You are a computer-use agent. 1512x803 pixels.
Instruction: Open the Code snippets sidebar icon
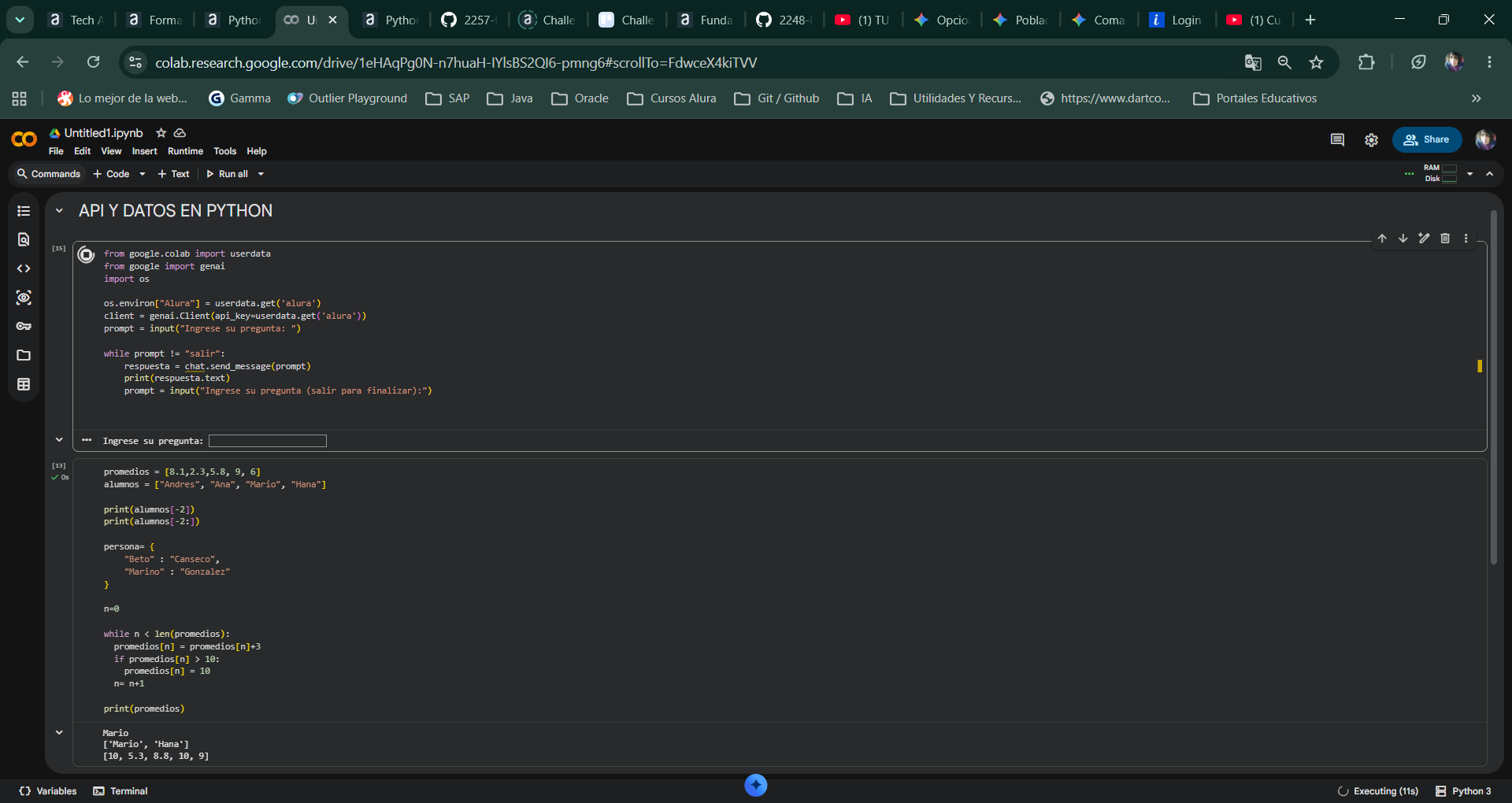(24, 268)
